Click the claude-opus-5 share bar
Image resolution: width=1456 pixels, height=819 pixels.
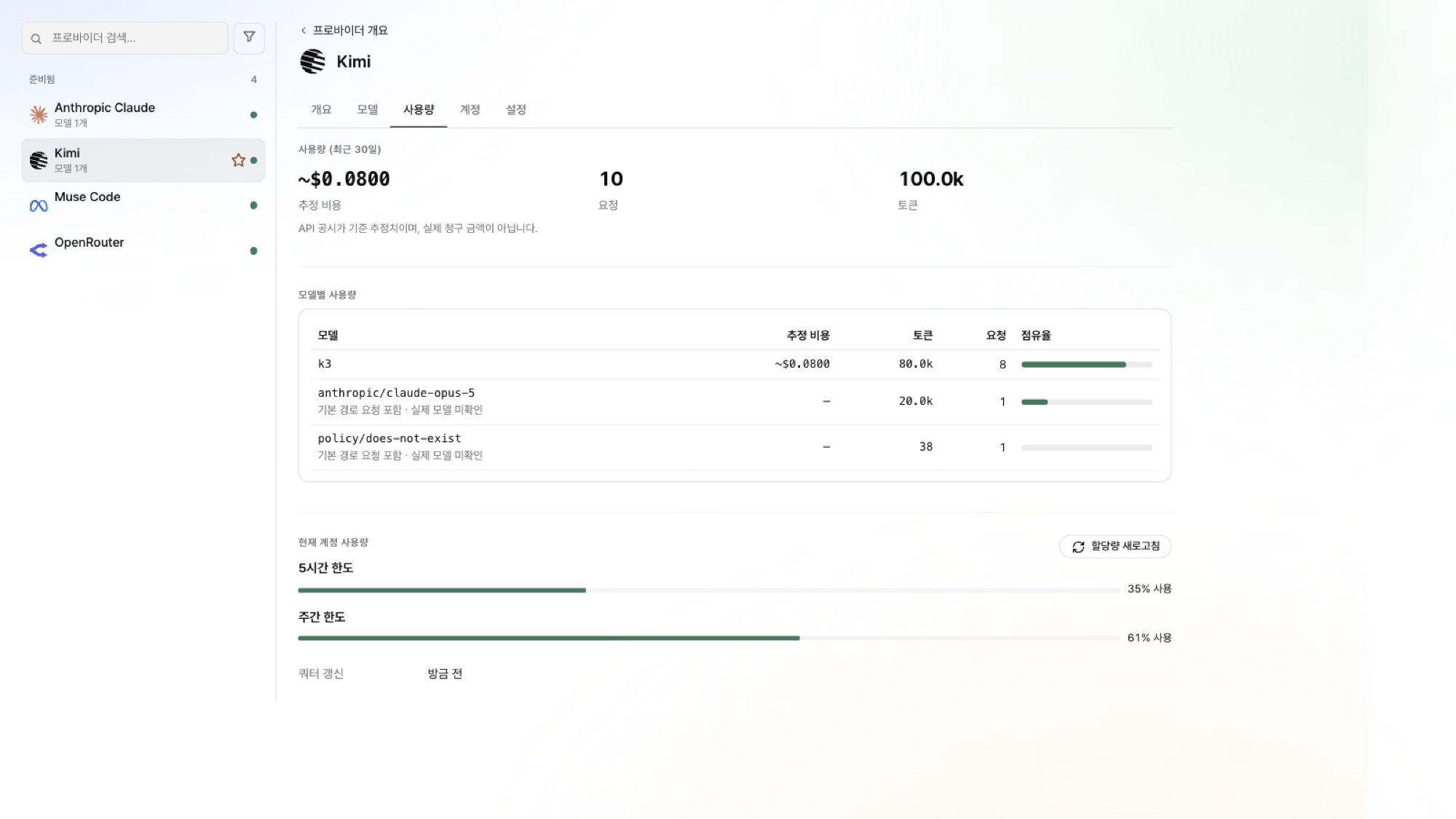pyautogui.click(x=1086, y=402)
